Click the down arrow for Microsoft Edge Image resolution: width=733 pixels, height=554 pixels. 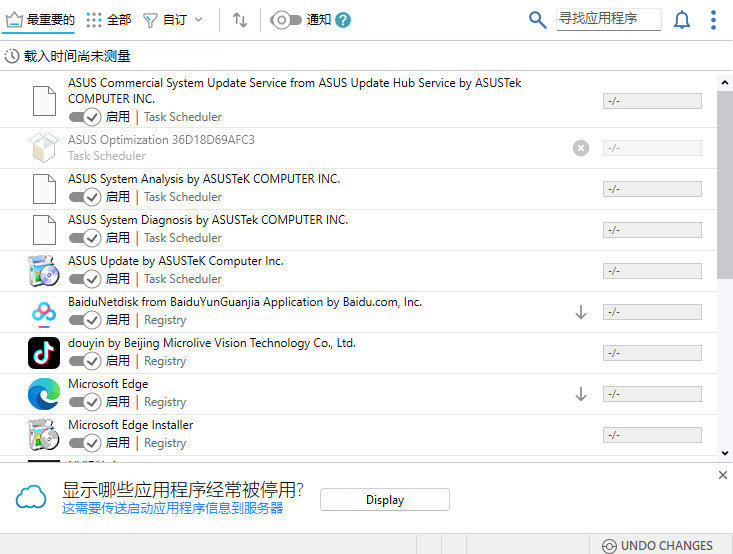click(x=581, y=394)
